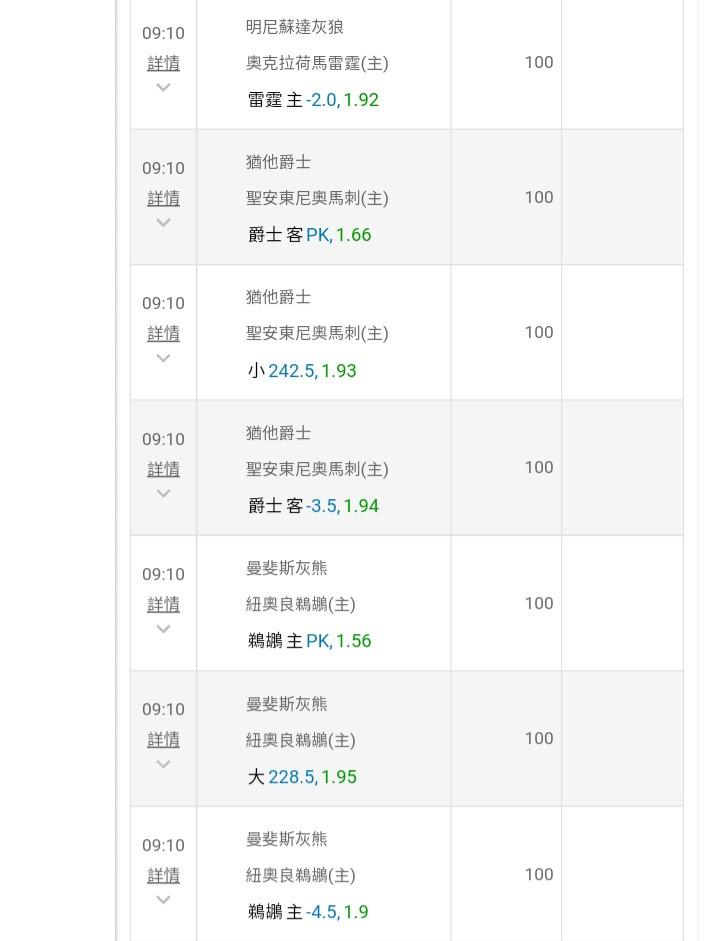Screen dimensions: 720x941
Task: Expand chevron in 爵士 客 -3.5 row
Action: [x=164, y=493]
